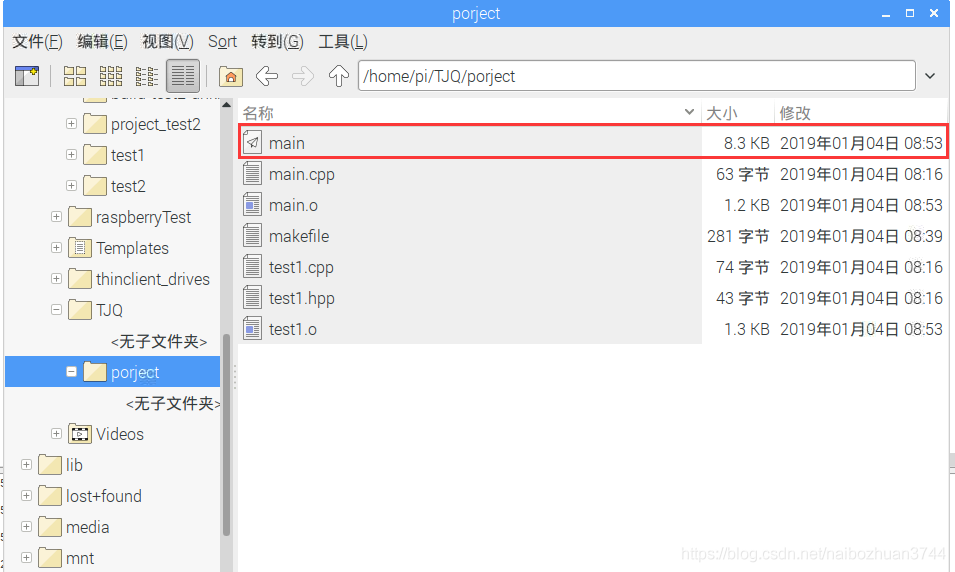Expand the test1 folder node

click(x=71, y=155)
